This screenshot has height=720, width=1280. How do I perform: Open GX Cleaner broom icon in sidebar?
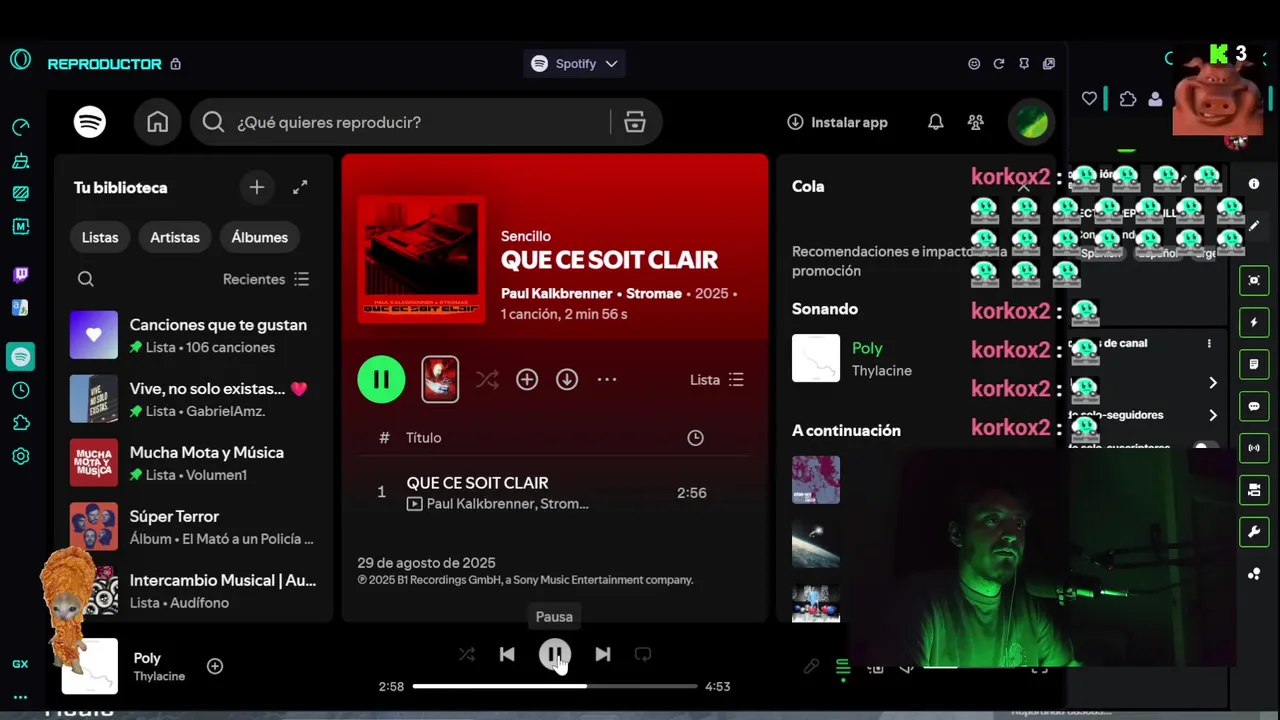click(x=20, y=160)
